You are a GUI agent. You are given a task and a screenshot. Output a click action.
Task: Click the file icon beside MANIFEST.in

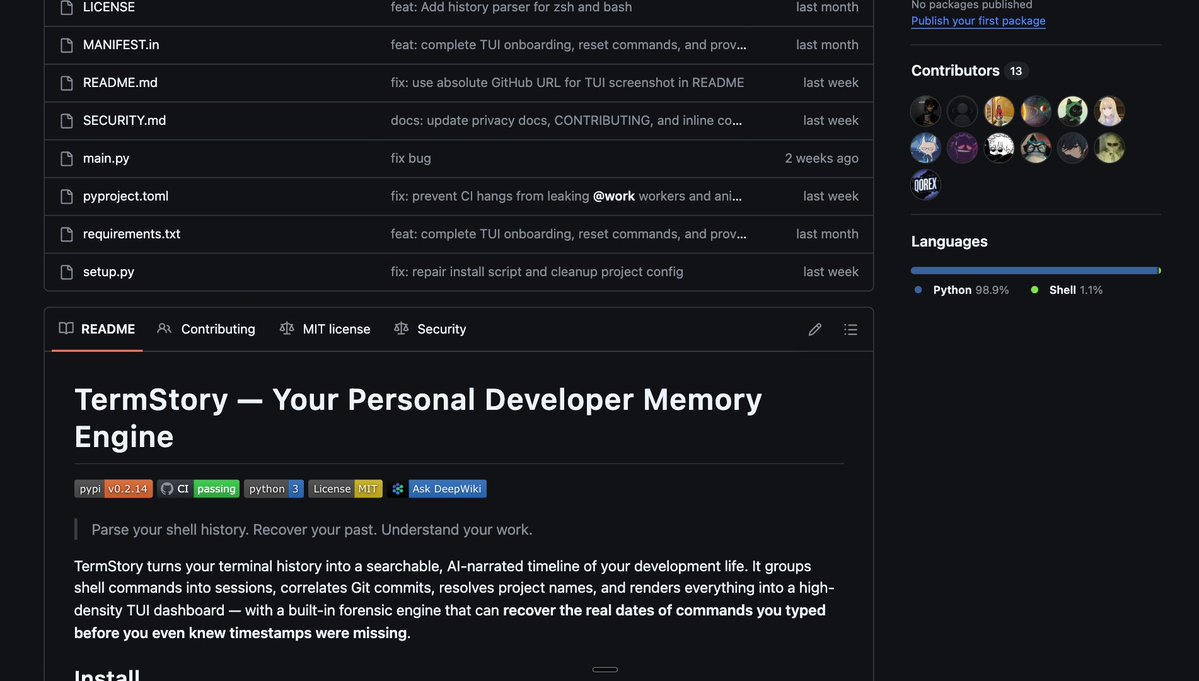(67, 45)
